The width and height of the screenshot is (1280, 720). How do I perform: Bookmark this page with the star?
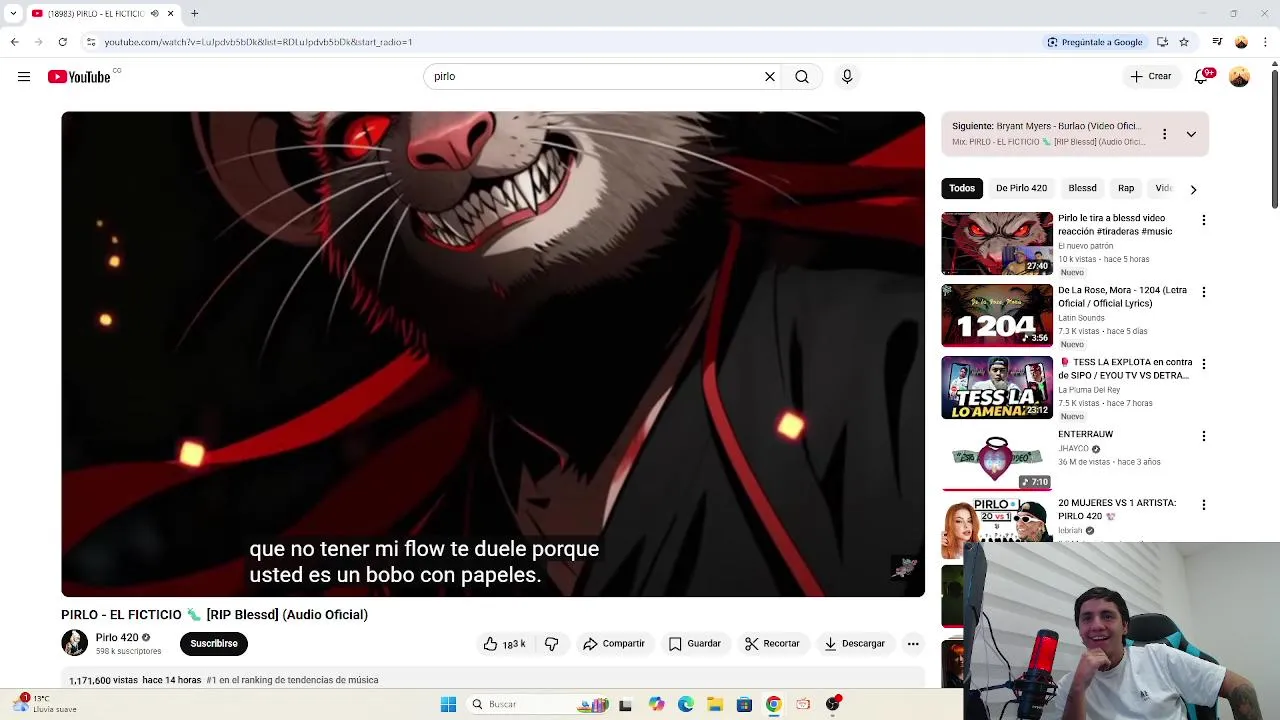pos(1184,42)
